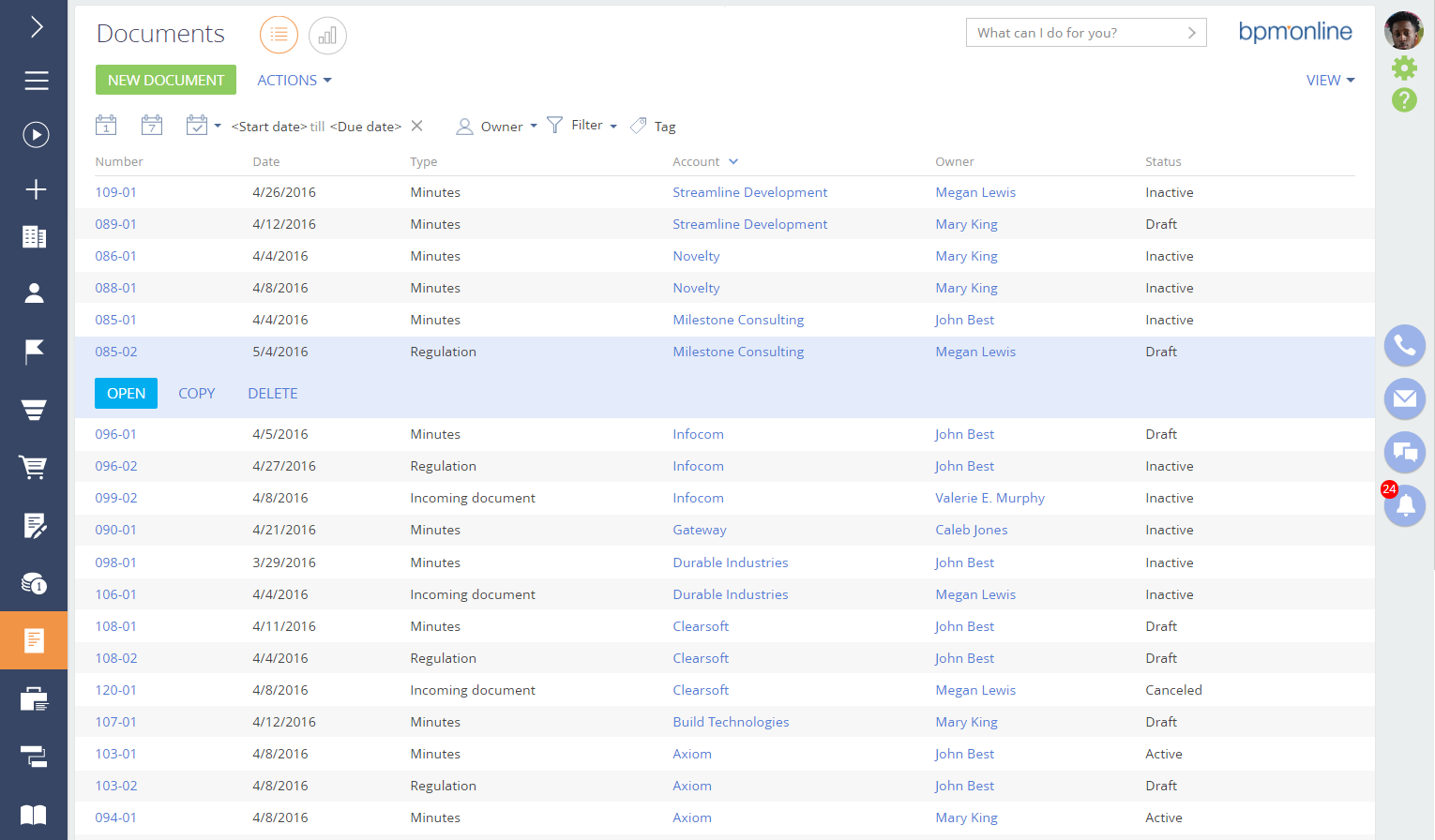Click the command line search field
This screenshot has width=1435, height=840.
click(x=1077, y=33)
